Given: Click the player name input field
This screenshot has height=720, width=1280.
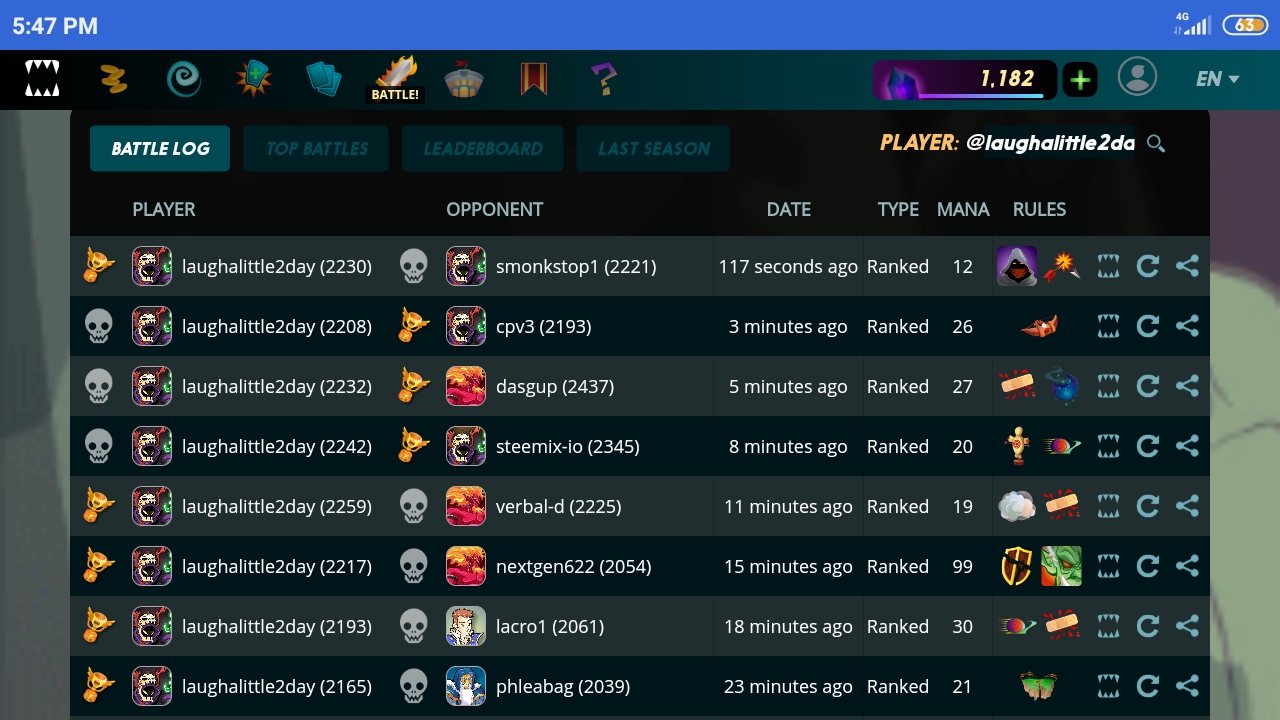Looking at the screenshot, I should tap(1050, 143).
